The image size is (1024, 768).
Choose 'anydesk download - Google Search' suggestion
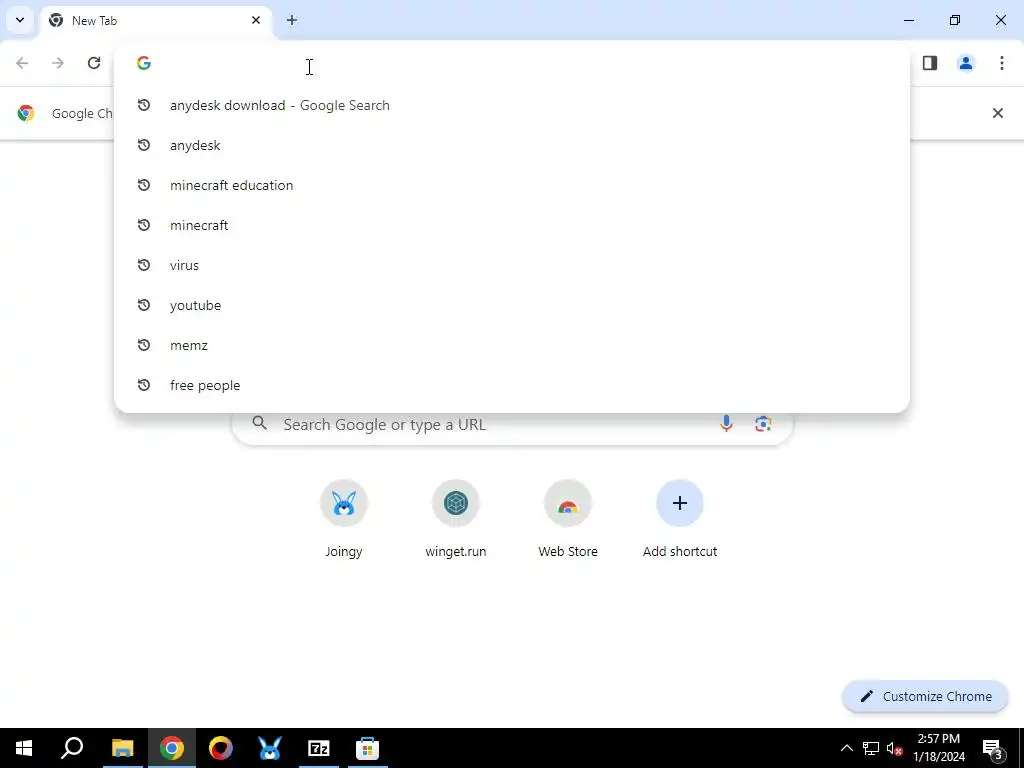(x=512, y=105)
